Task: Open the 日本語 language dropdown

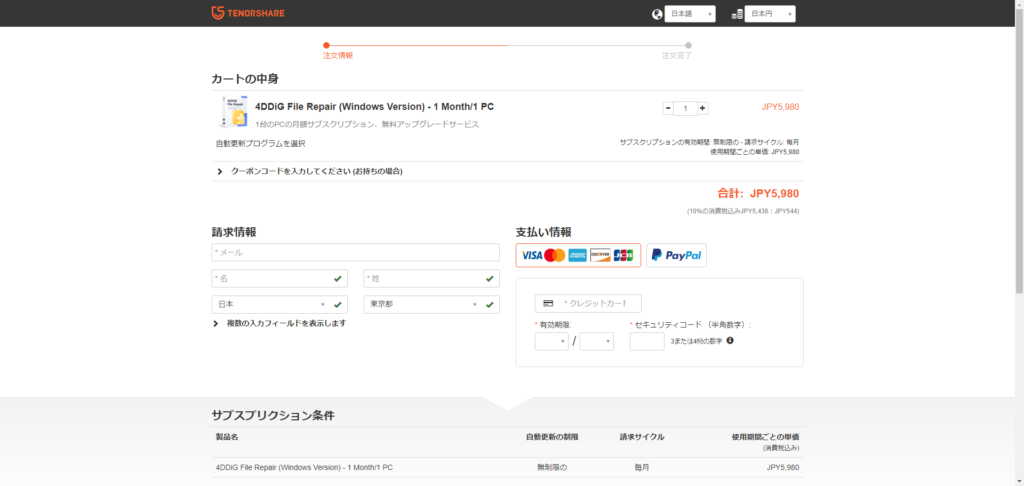Action: click(x=690, y=14)
